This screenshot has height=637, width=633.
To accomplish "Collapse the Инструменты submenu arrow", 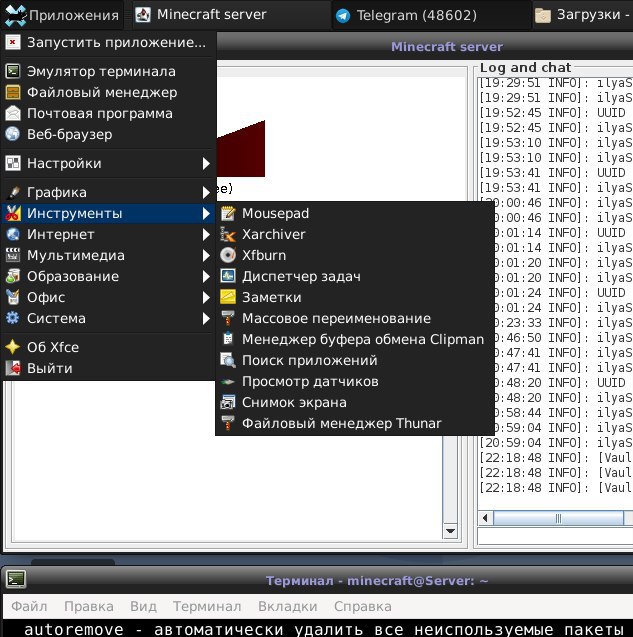I will (x=206, y=213).
